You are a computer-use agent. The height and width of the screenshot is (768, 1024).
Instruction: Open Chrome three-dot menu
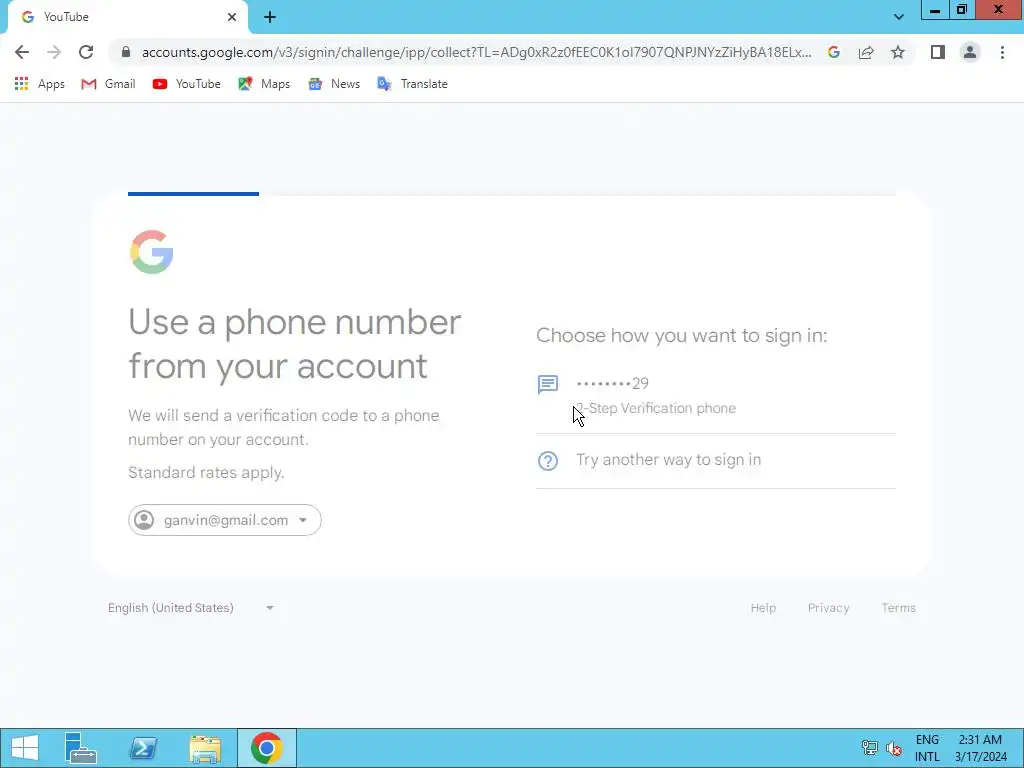[x=1002, y=52]
